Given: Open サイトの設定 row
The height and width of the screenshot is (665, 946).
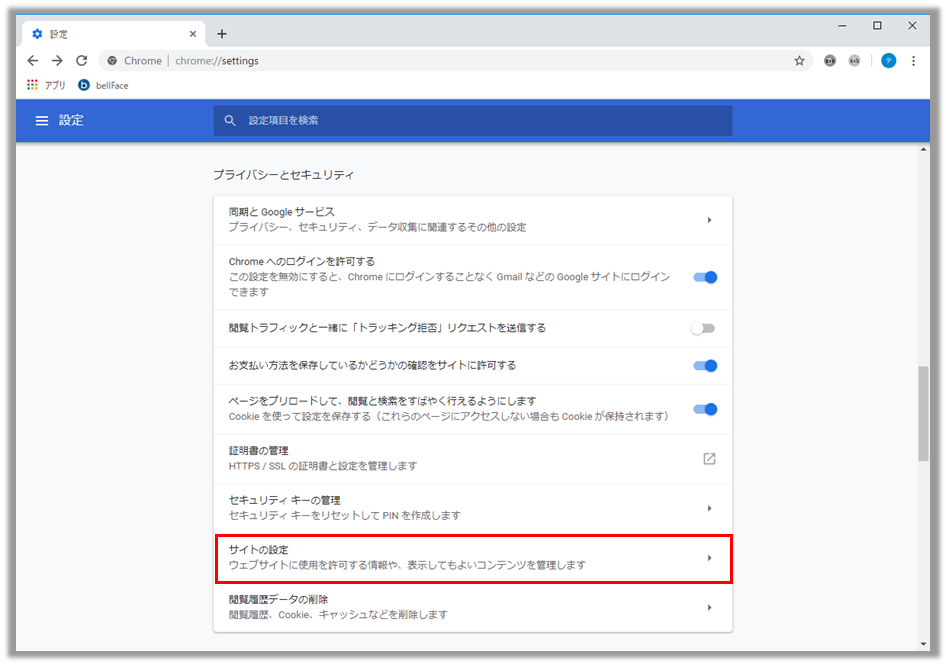Looking at the screenshot, I should pos(473,558).
